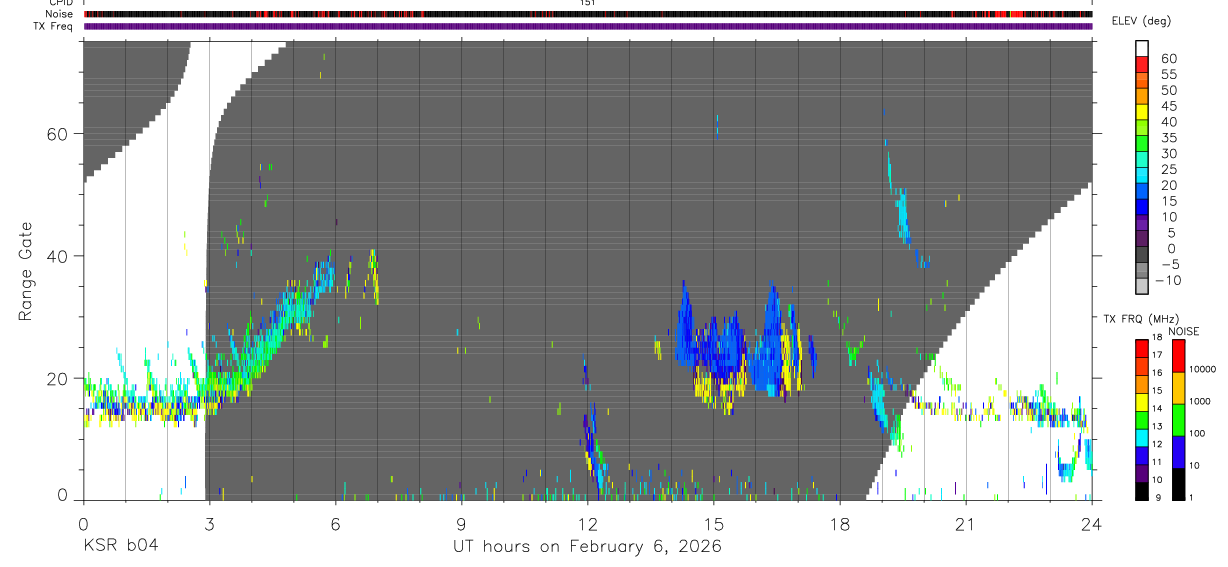Click 'UT hours on February 6, 2026' title

[588, 546]
